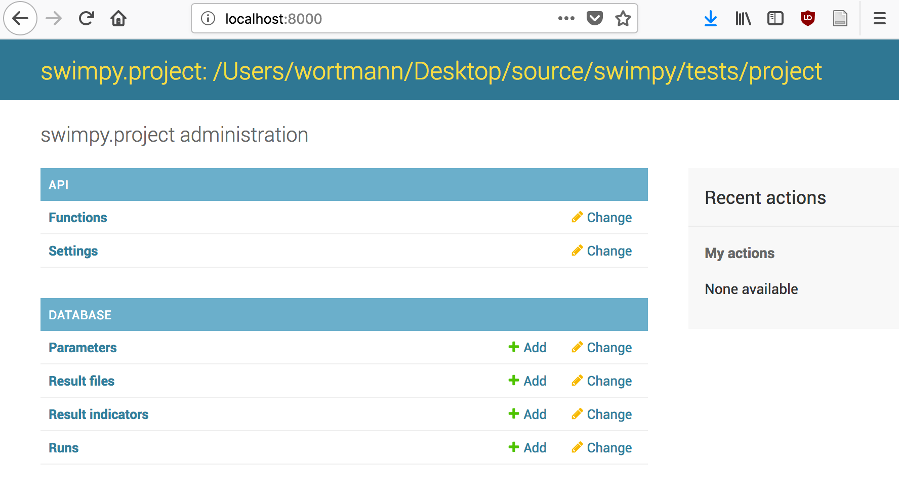Toggle the sidebar view icon
Screen dimensions: 900x501
tap(775, 18)
